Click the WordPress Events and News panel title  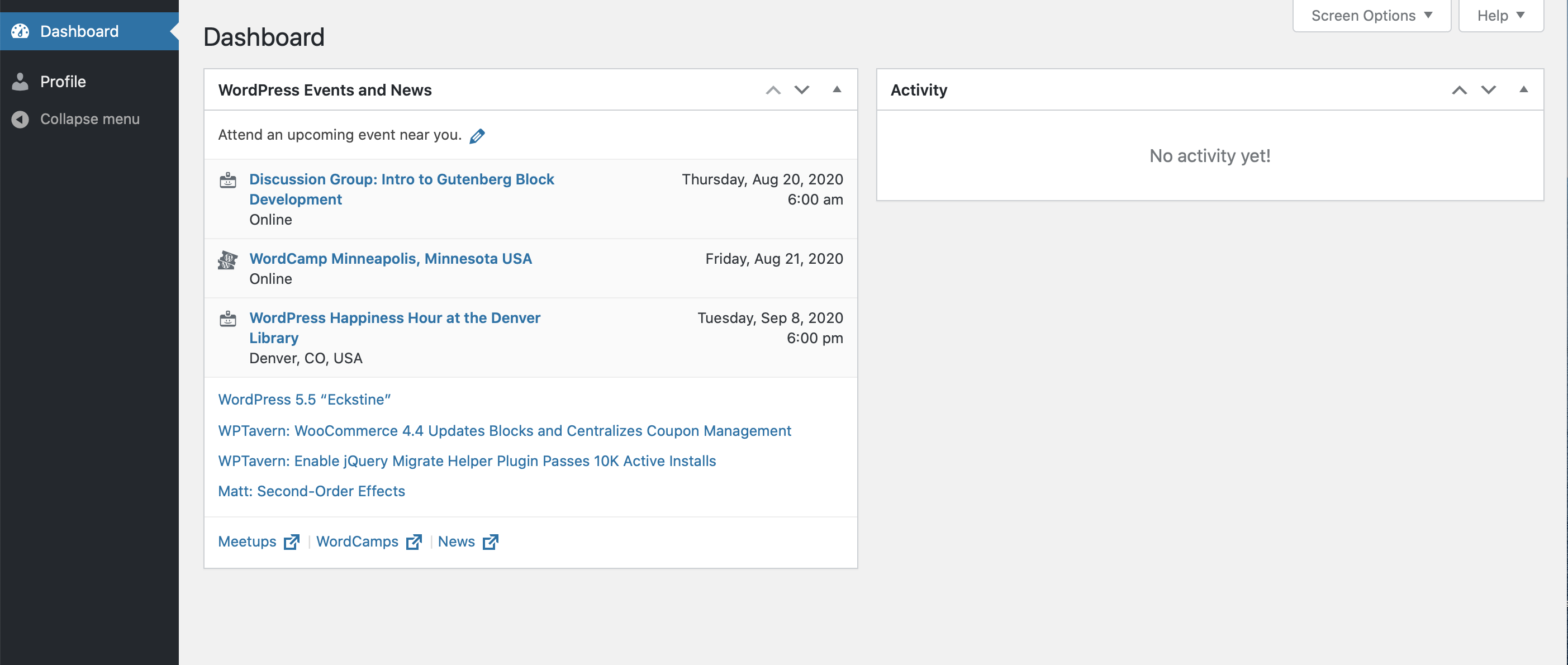click(x=325, y=90)
